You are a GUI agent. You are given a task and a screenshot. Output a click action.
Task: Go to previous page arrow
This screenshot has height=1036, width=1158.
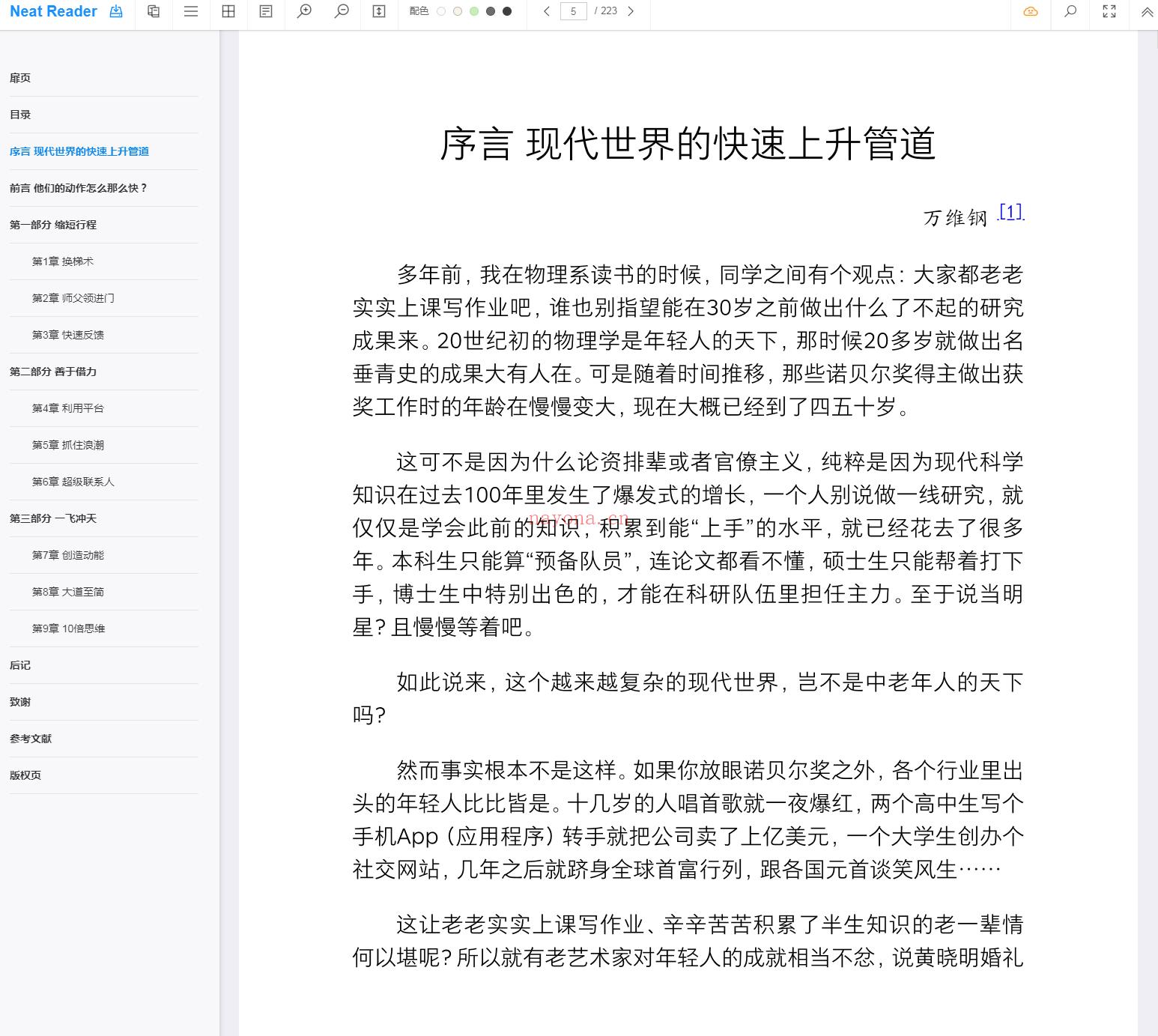point(547,11)
